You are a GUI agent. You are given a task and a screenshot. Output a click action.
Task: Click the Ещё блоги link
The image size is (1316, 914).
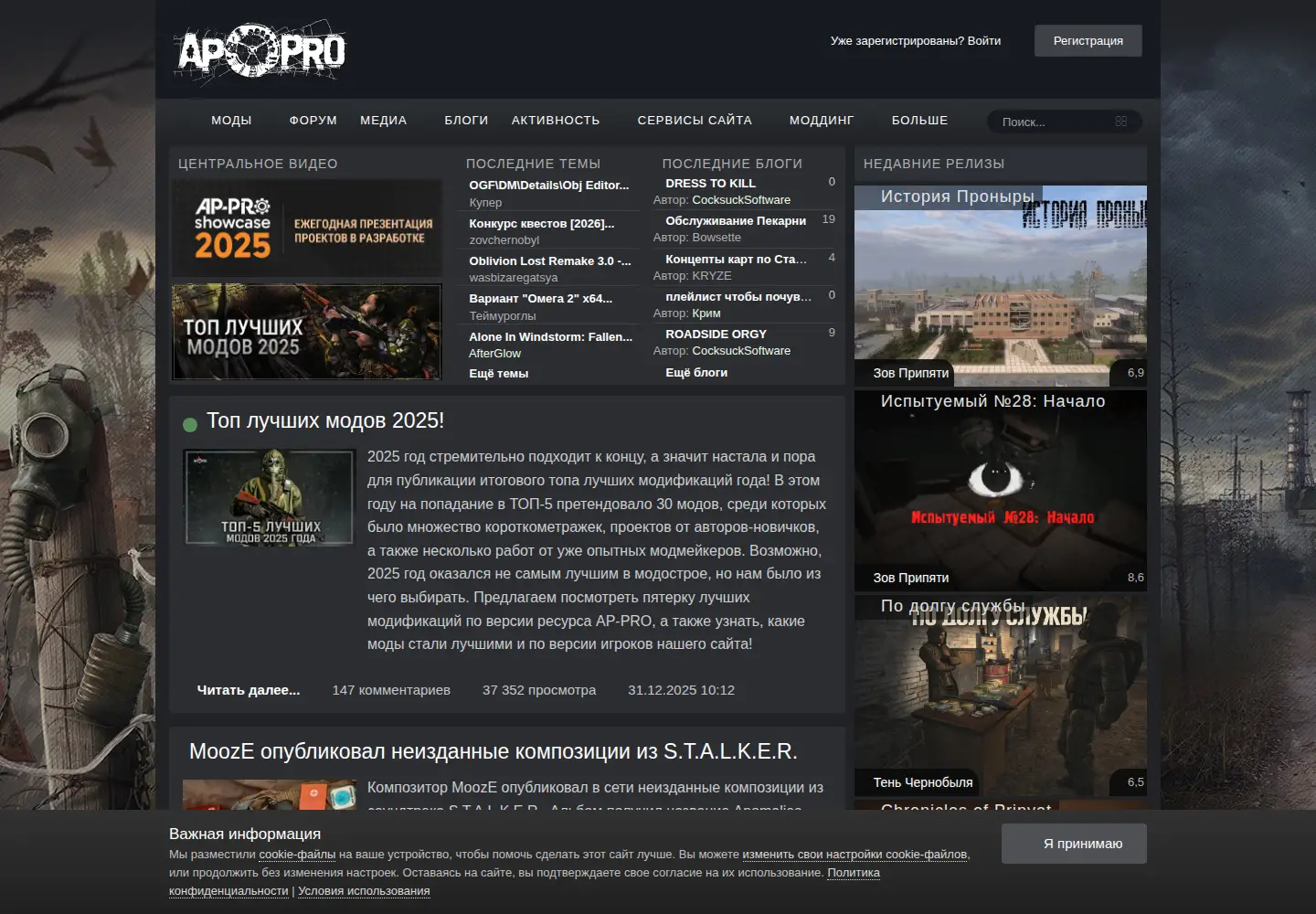click(x=696, y=372)
